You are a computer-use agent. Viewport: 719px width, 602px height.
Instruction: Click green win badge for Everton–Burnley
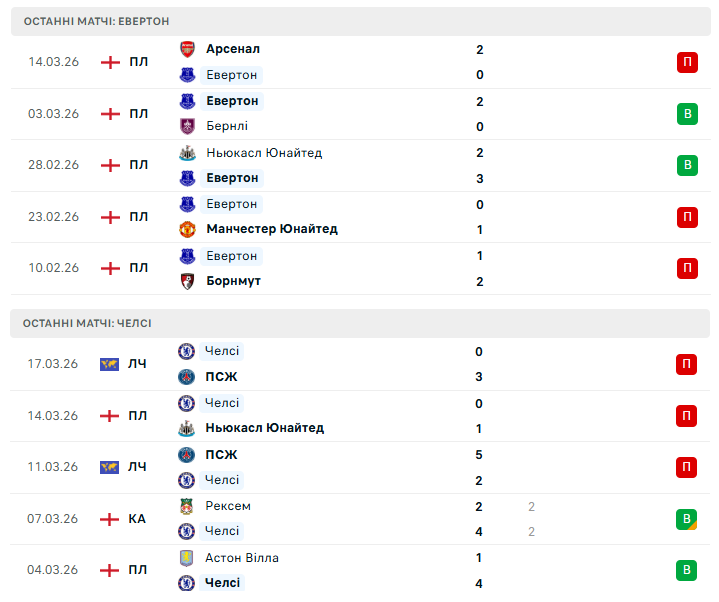(x=686, y=113)
